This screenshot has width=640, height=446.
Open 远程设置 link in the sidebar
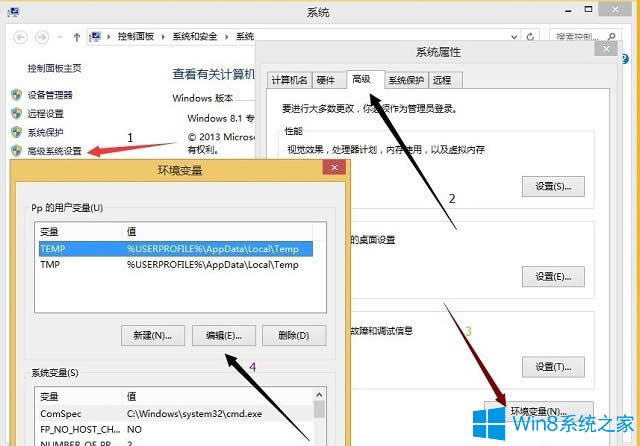[x=45, y=114]
